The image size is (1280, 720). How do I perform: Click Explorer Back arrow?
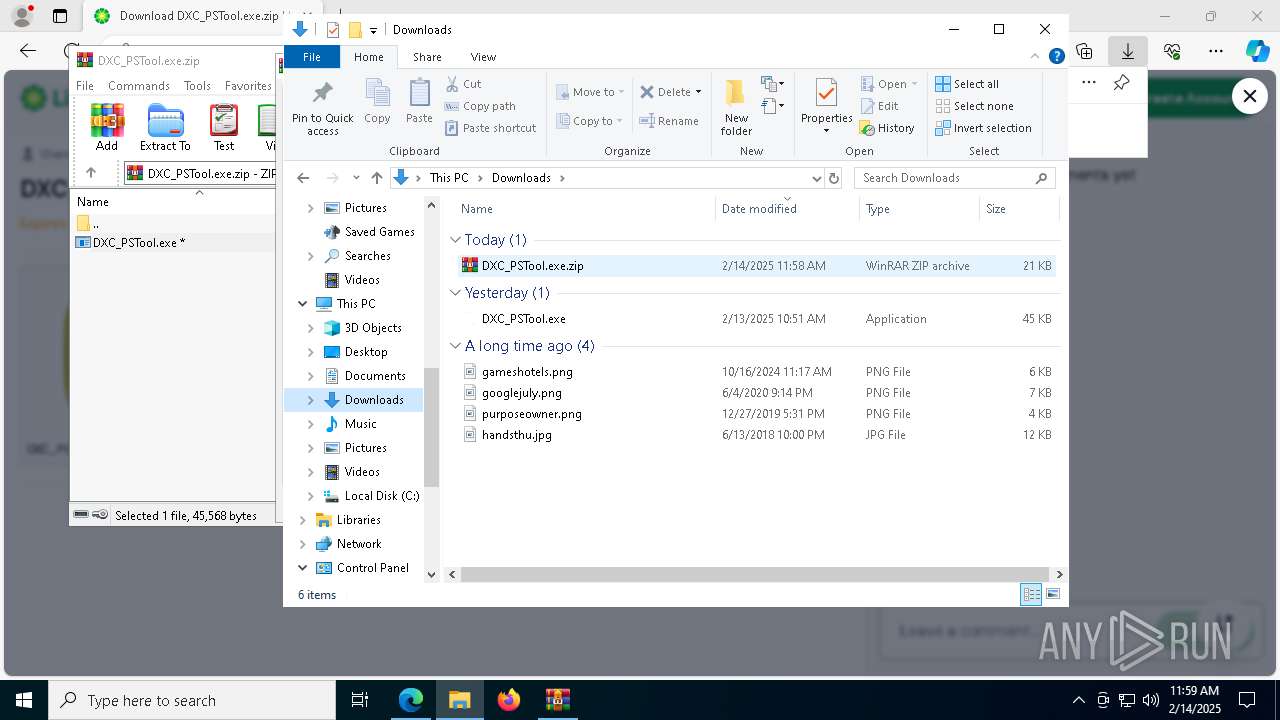pos(303,178)
